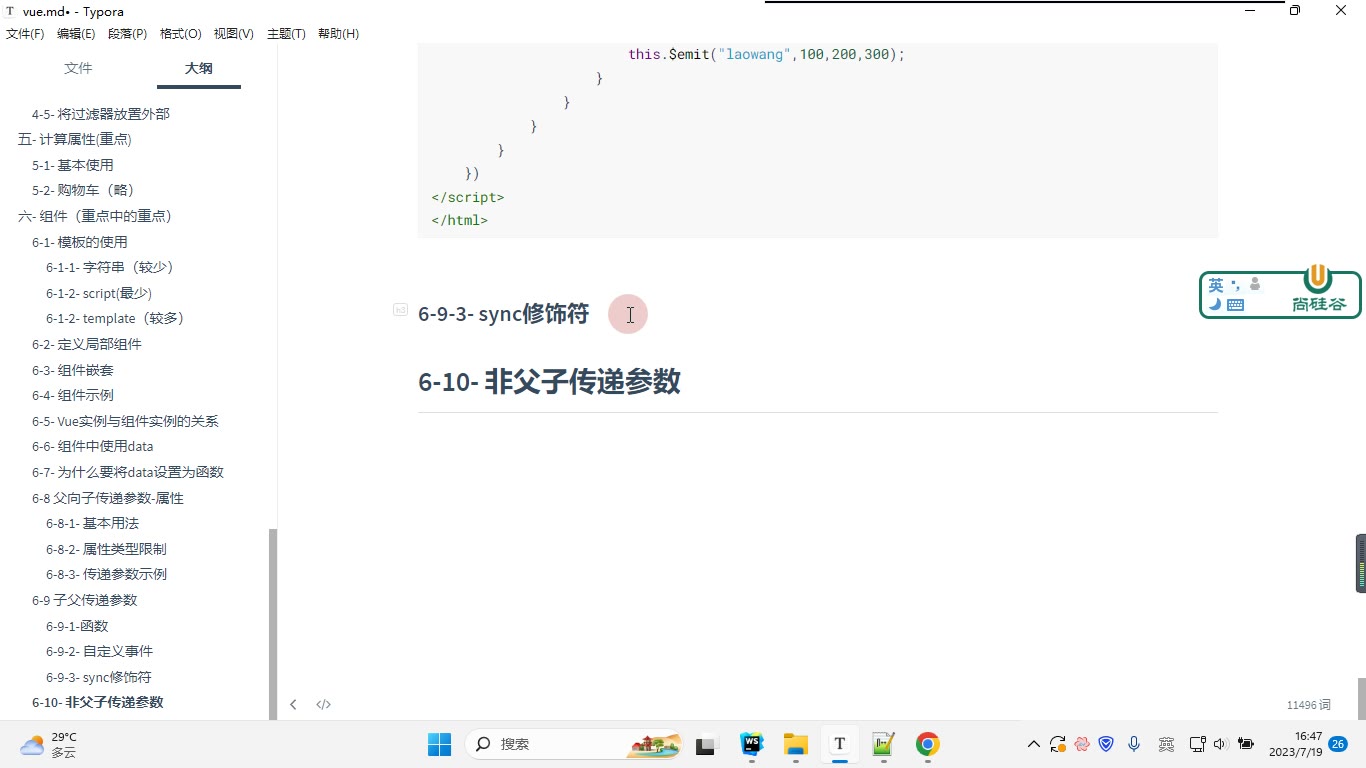
Task: Go to outline heading 五- 计算属性(重点)
Action: (75, 139)
